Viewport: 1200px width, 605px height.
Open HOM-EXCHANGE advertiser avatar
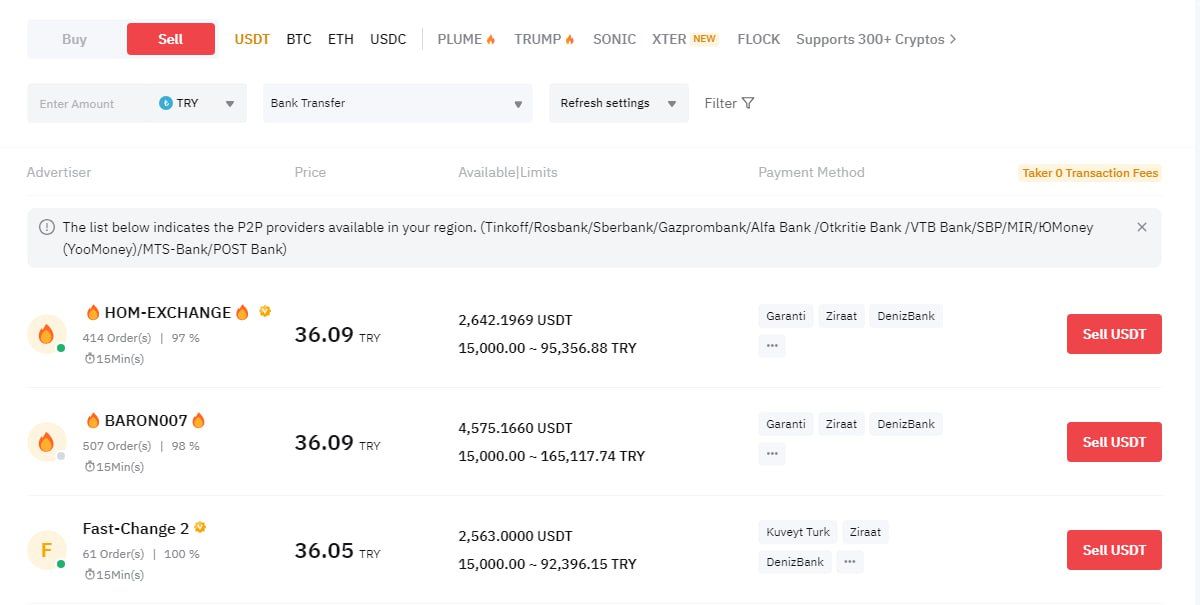tap(46, 334)
